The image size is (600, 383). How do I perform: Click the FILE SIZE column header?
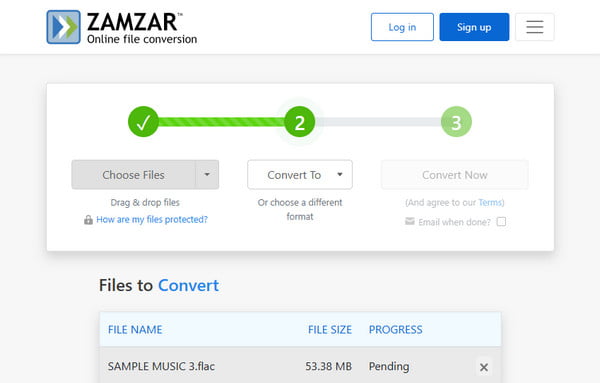click(x=330, y=330)
